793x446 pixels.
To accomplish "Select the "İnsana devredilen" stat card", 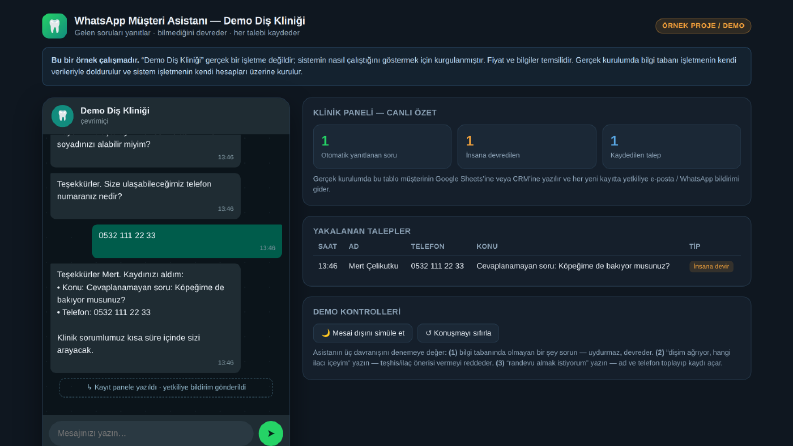I will point(527,147).
